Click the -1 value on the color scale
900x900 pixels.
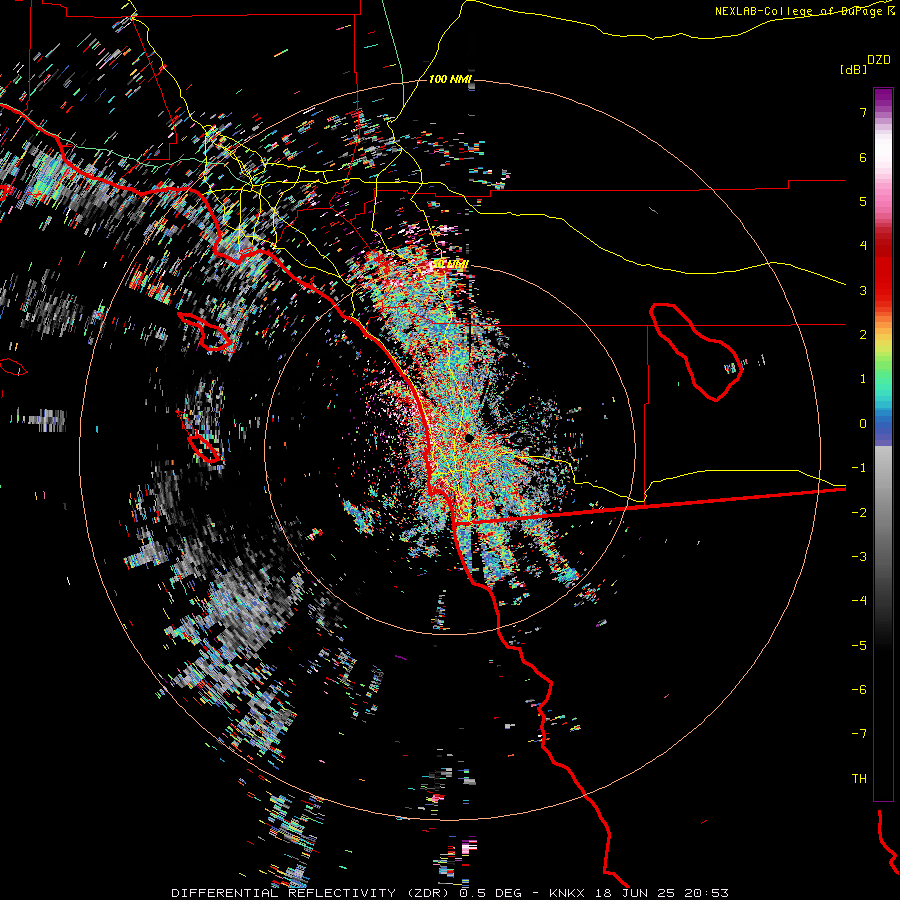pyautogui.click(x=859, y=468)
